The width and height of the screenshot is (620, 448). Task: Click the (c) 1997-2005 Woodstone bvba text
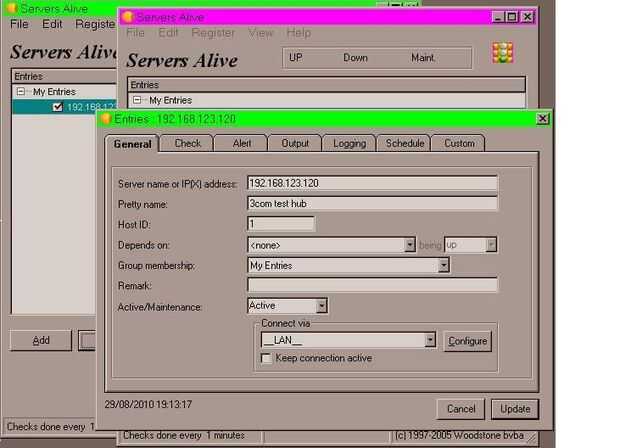460,435
